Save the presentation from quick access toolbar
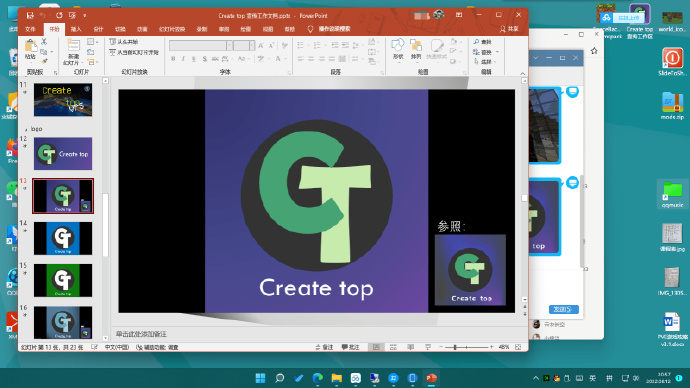The width and height of the screenshot is (690, 388). click(x=30, y=15)
